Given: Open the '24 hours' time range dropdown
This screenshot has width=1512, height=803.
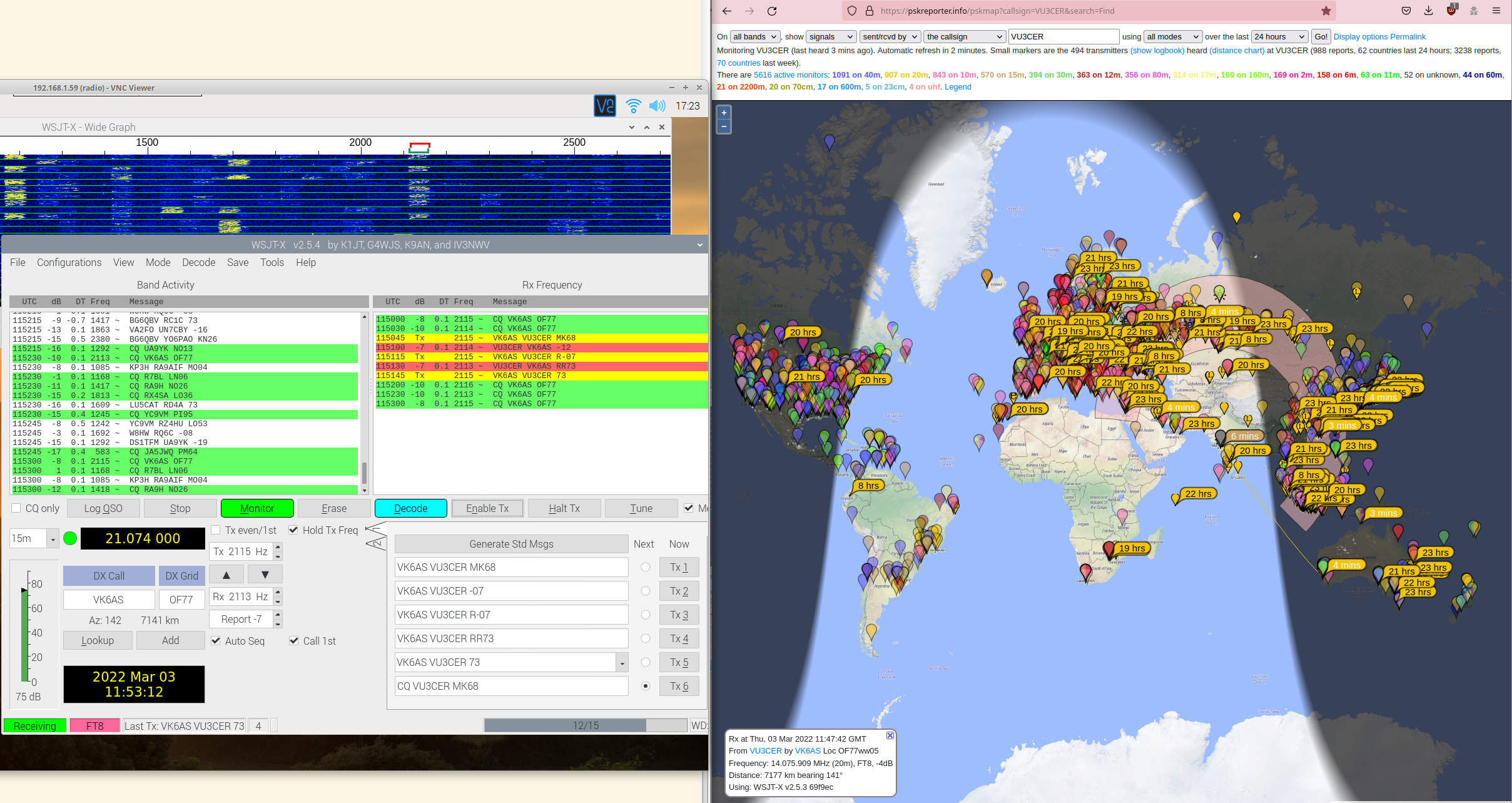Looking at the screenshot, I should tap(1279, 37).
